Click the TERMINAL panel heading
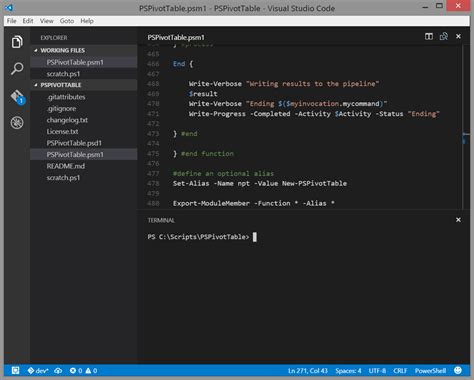Viewport: 474px width, 380px height. coord(161,220)
